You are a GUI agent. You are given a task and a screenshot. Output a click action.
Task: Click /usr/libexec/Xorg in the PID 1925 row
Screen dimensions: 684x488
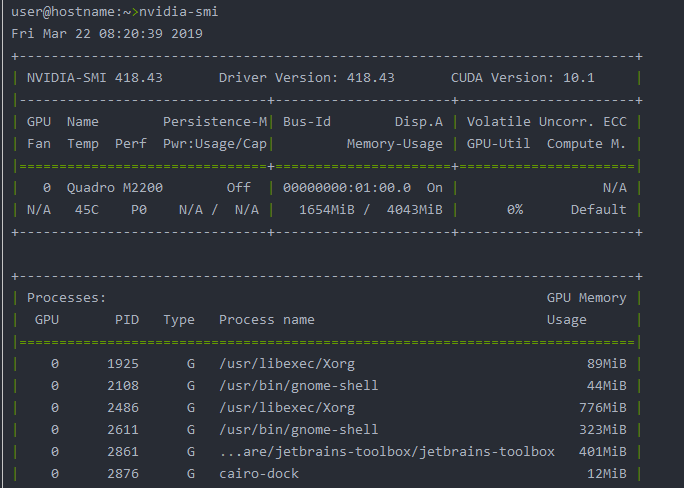(287, 363)
